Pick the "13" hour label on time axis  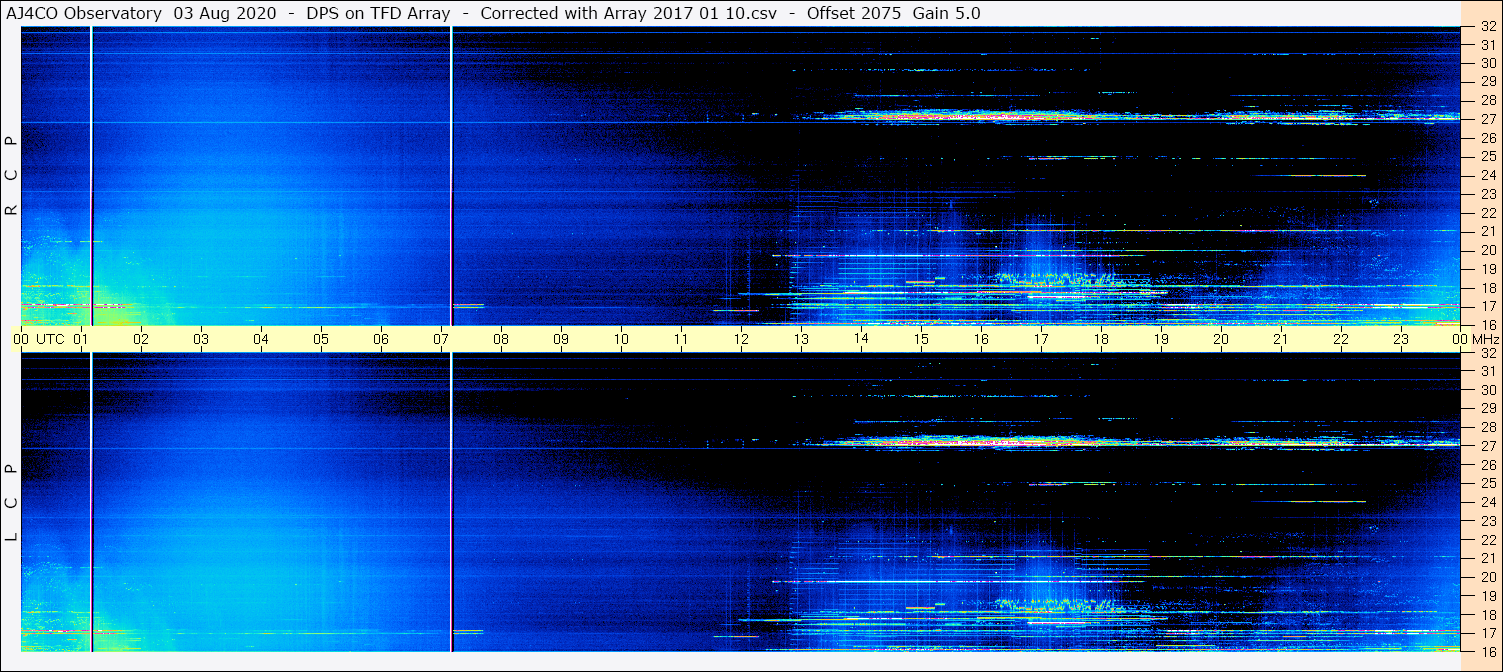[801, 339]
